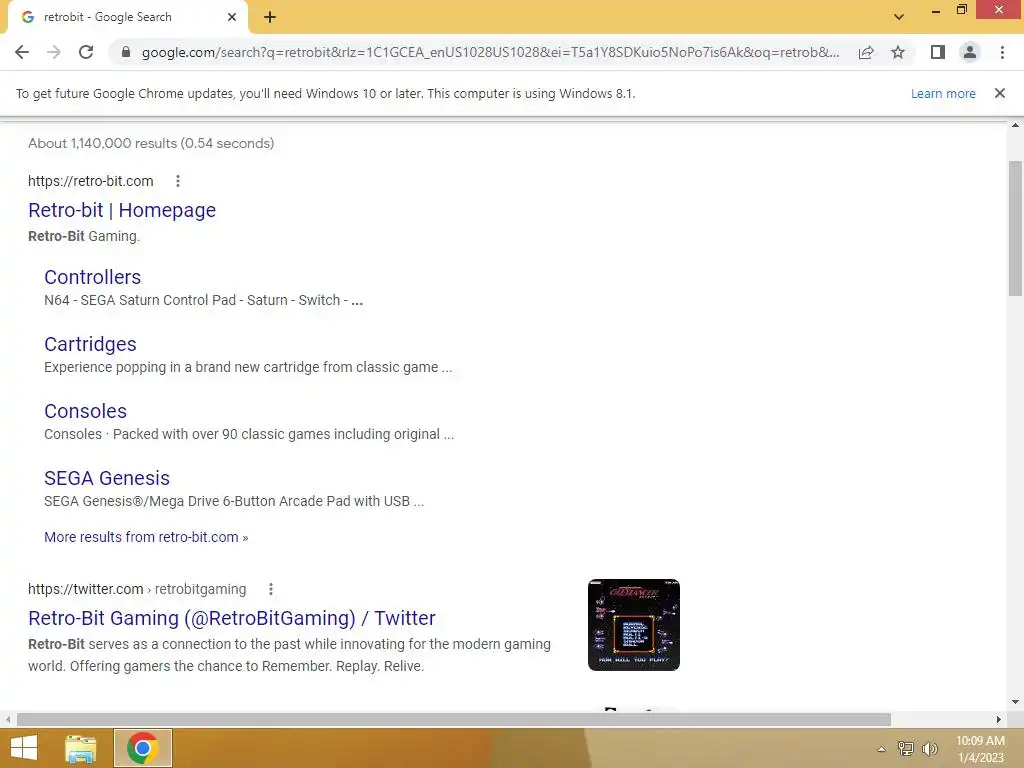The width and height of the screenshot is (1024, 768).
Task: Open Learn more about Chrome updates
Action: pos(943,93)
